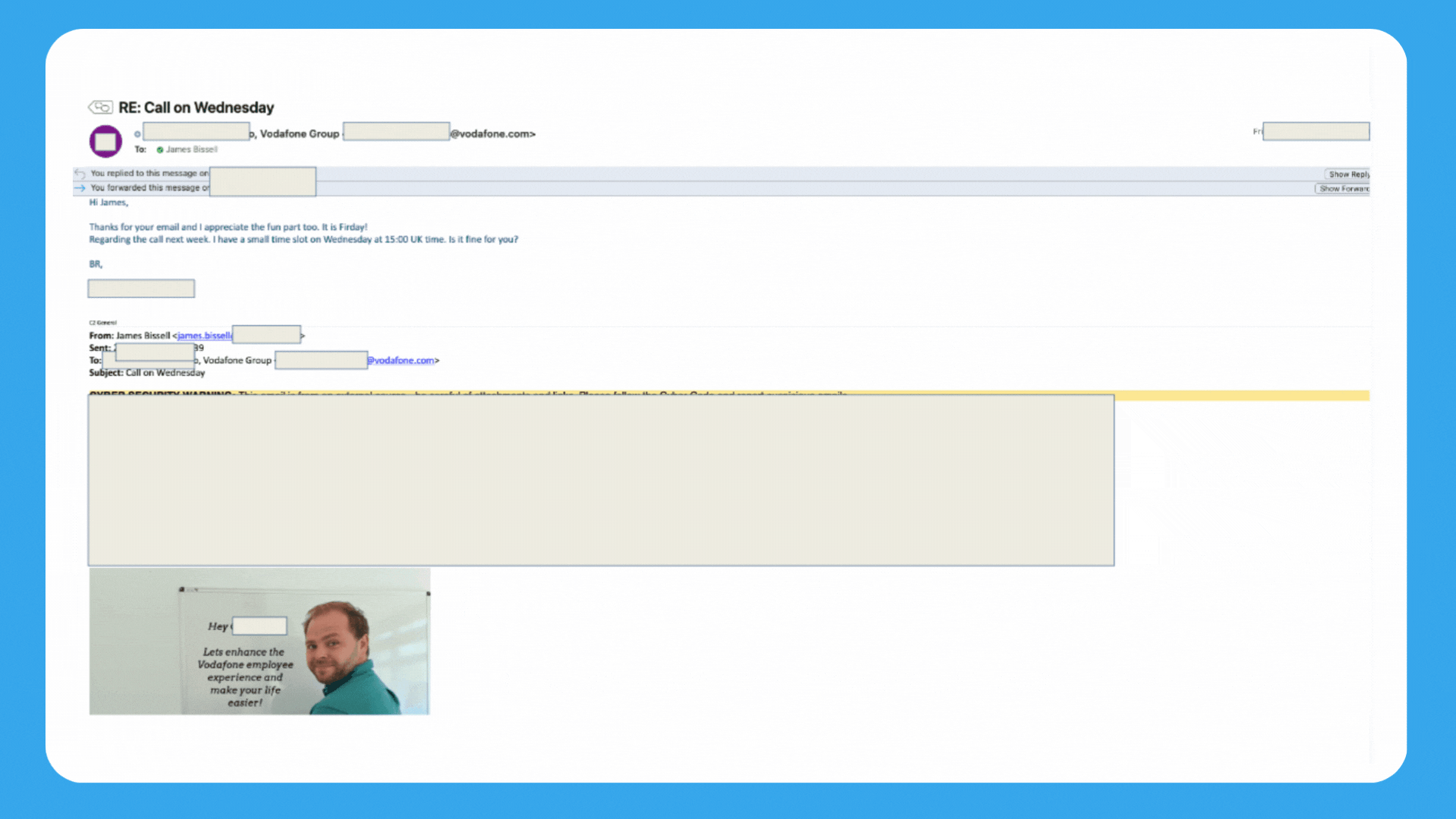1456x819 pixels.
Task: Click the yellow cyber security warning banner
Action: click(729, 395)
